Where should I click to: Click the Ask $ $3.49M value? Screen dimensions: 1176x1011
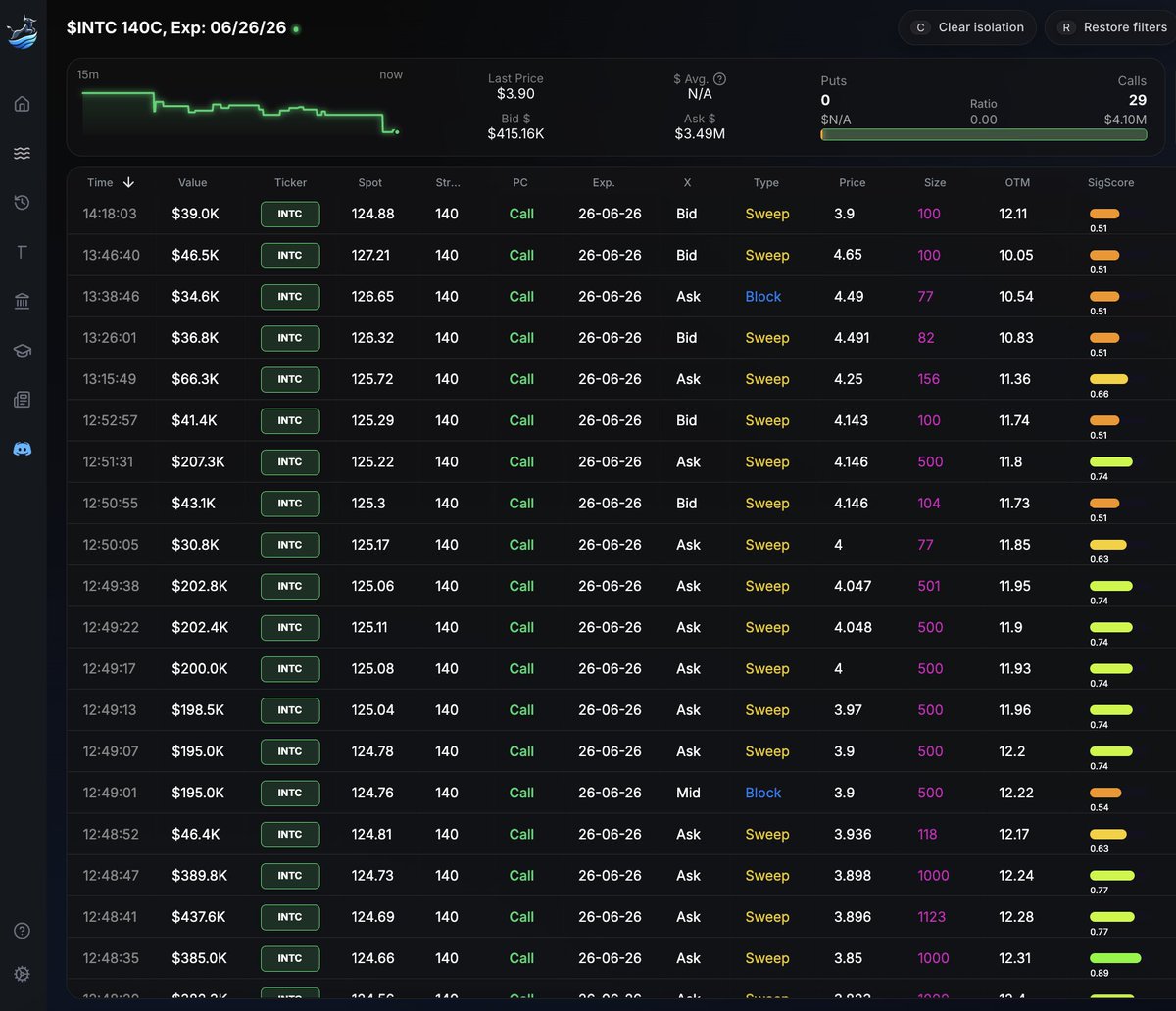click(700, 133)
